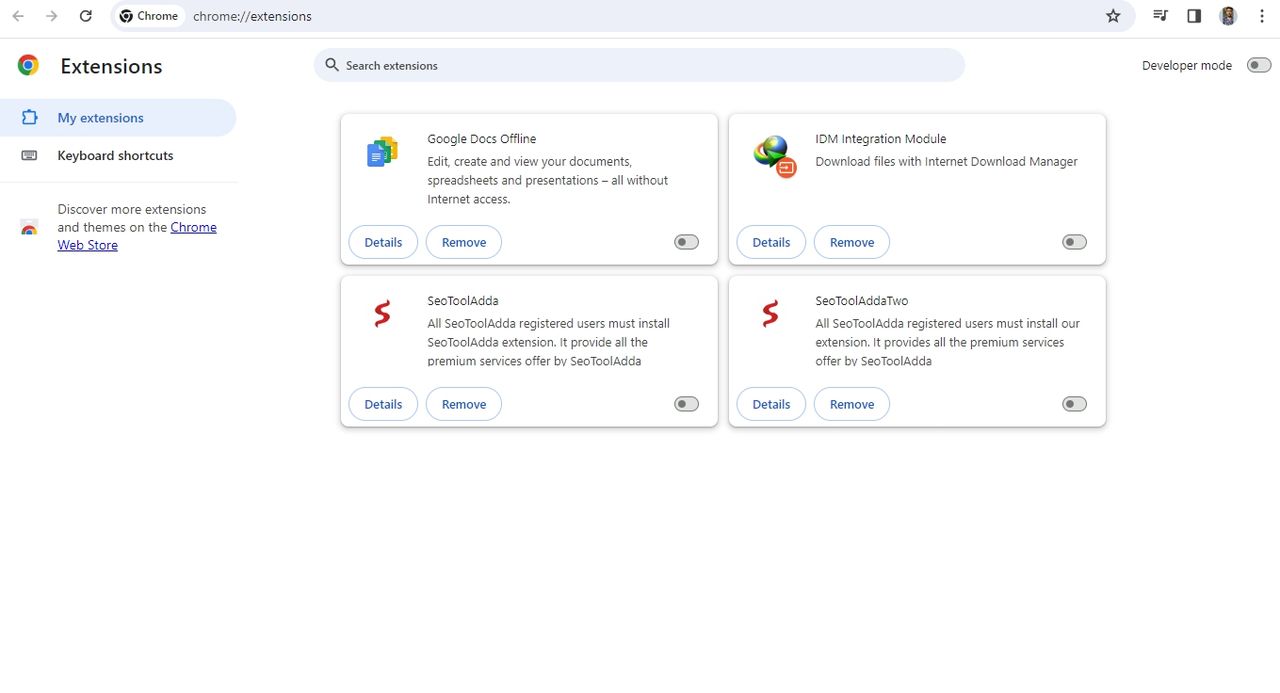Screen dimensions: 1280x693
Task: Click the address bar URL
Action: click(x=252, y=16)
